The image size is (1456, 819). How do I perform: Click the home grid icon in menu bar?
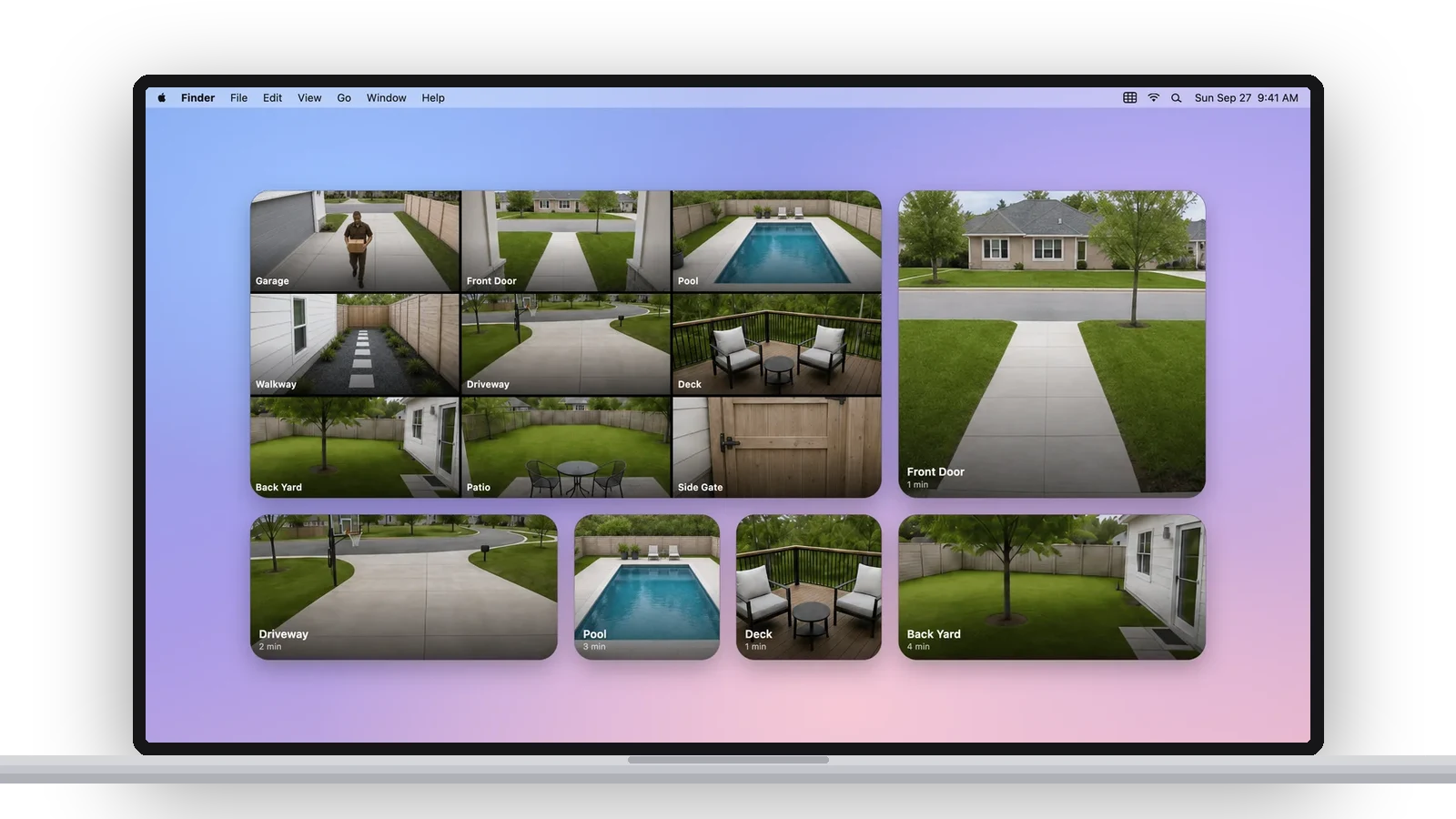(x=1129, y=98)
